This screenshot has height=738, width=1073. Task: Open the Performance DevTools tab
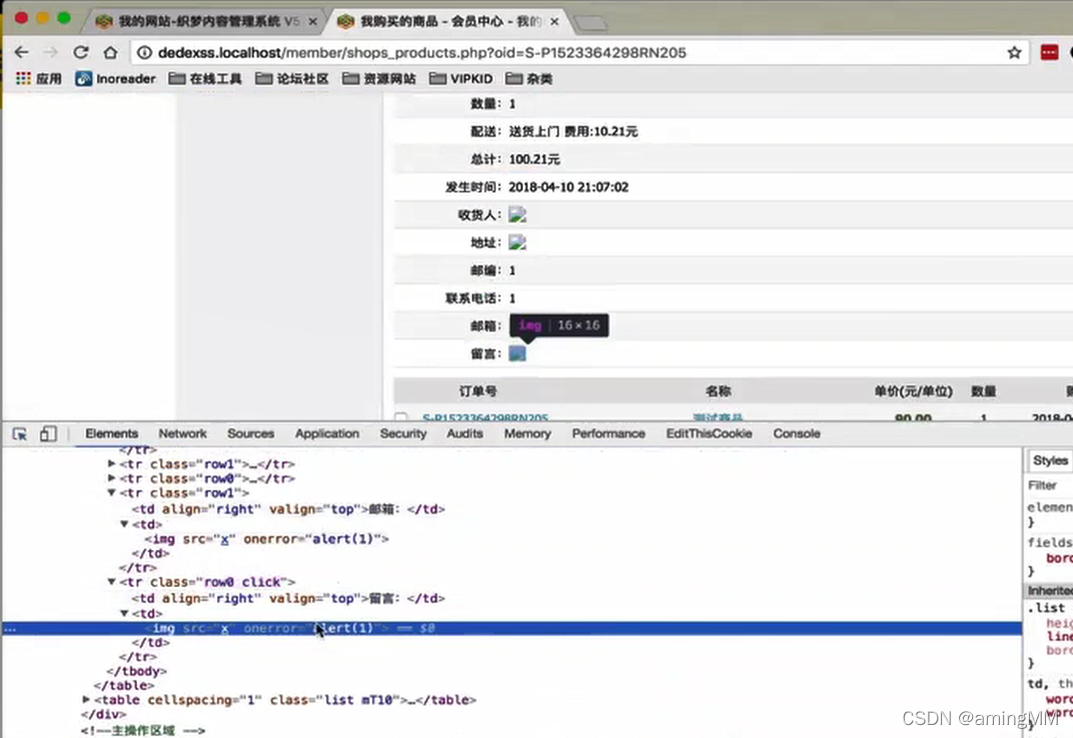pyautogui.click(x=608, y=433)
